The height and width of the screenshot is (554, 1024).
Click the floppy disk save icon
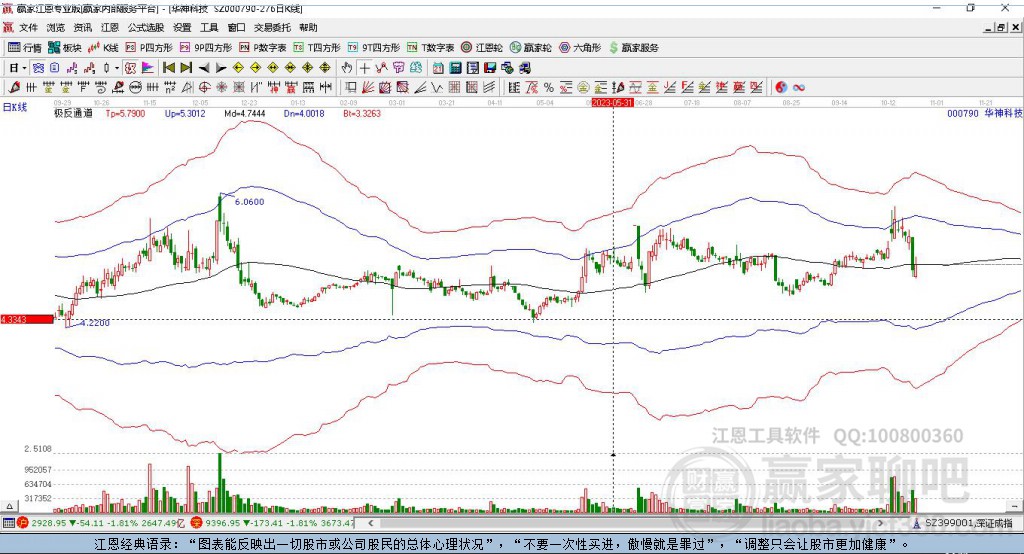click(x=490, y=68)
